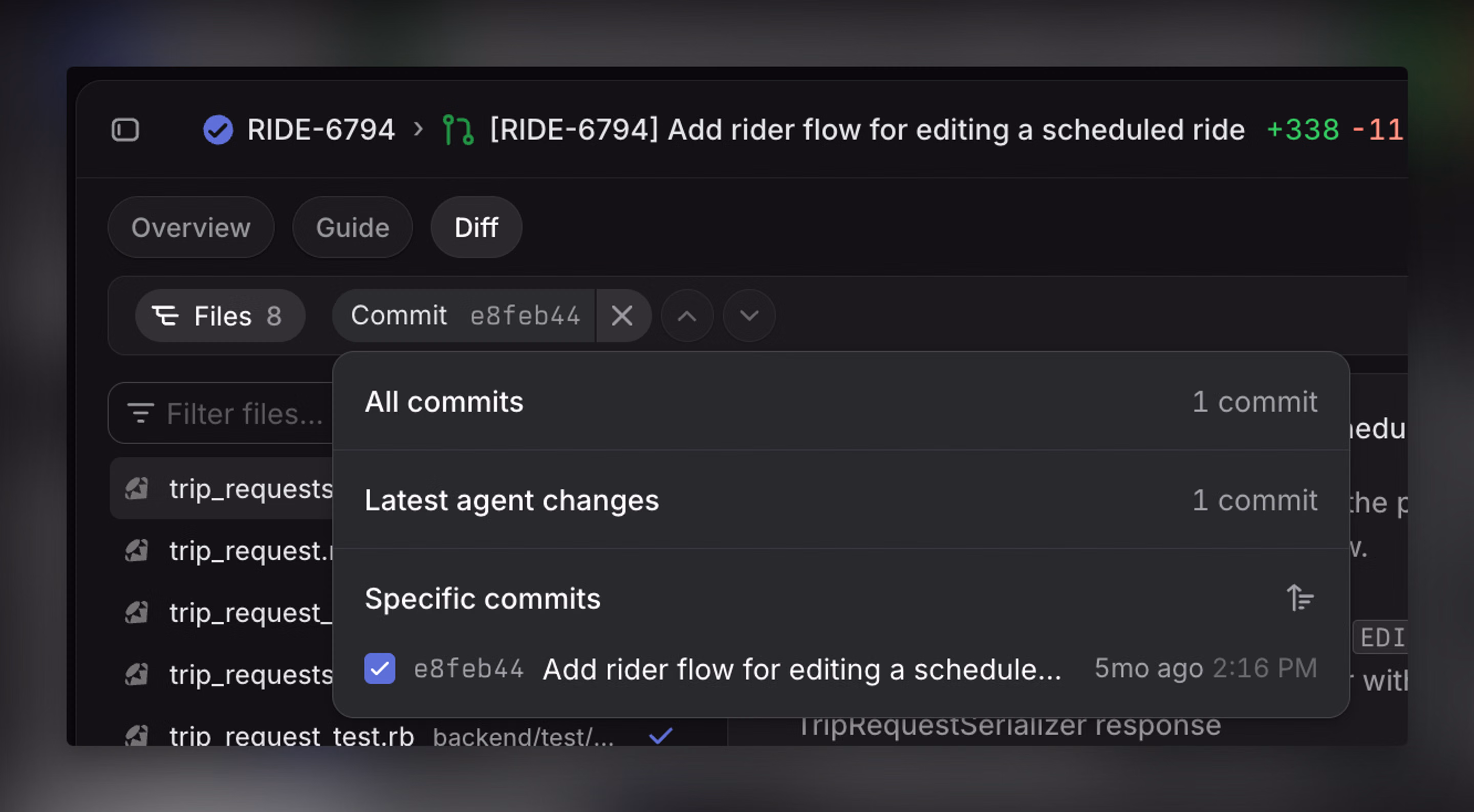The height and width of the screenshot is (812, 1474).
Task: Toggle the Files 8 tree button
Action: 220,315
